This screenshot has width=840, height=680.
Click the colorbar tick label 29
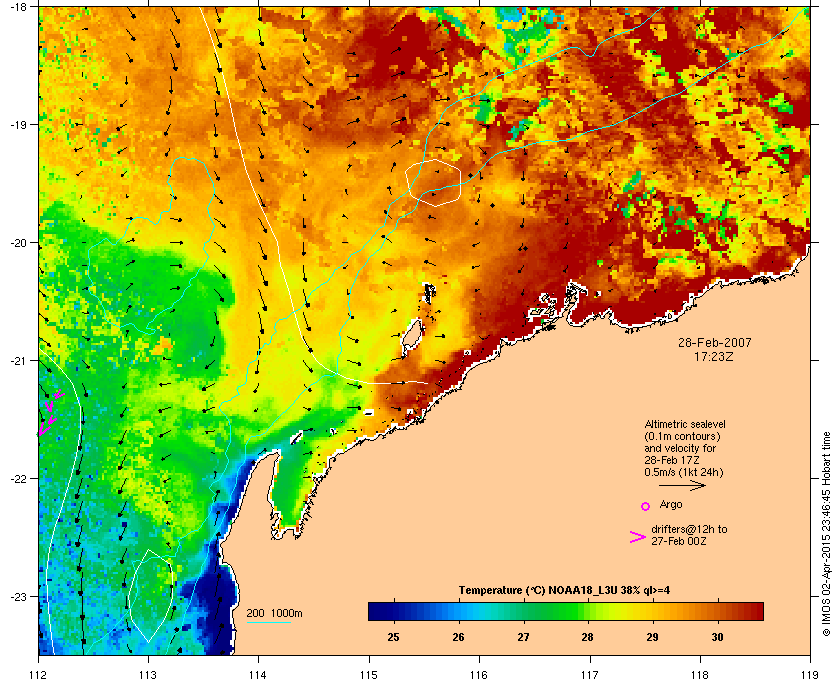click(x=652, y=637)
